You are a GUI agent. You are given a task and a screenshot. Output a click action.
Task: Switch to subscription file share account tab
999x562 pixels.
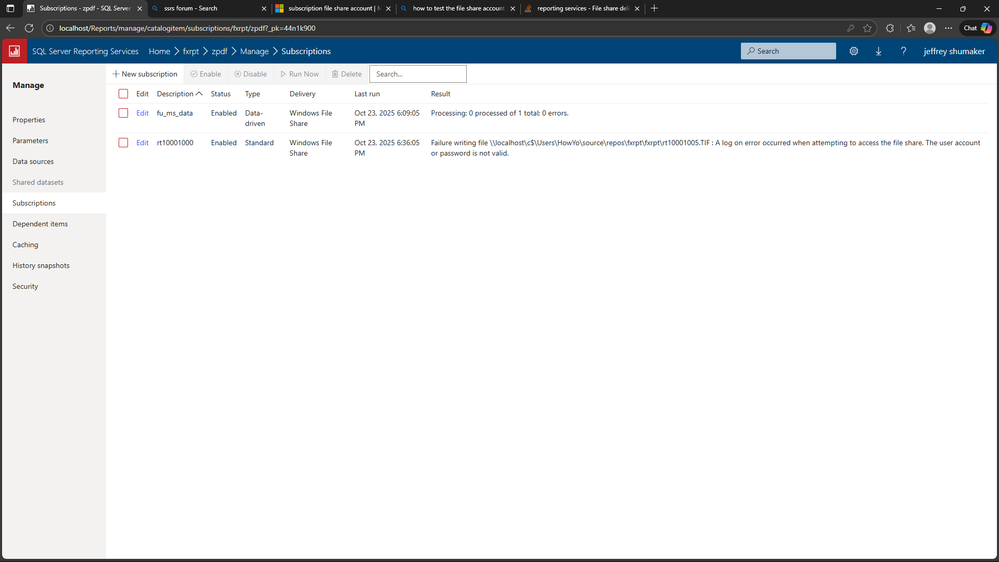point(333,8)
